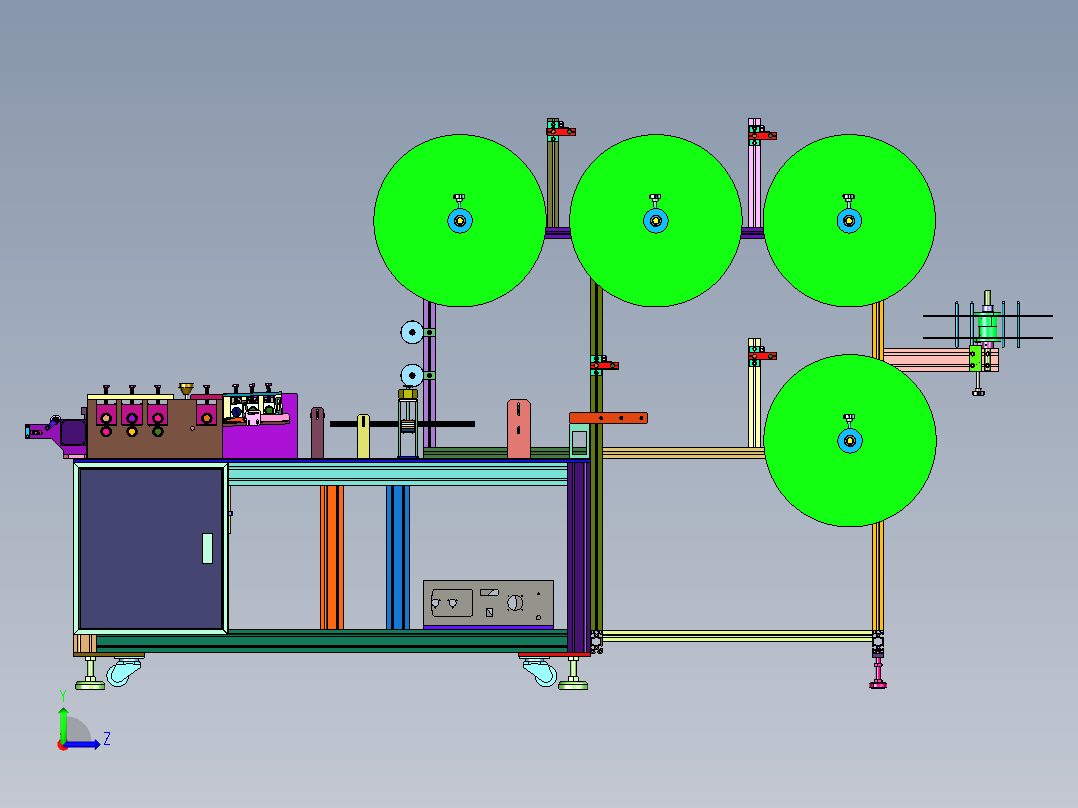Click the Z axis label of the triad
Image resolution: width=1078 pixels, height=808 pixels.
pyautogui.click(x=107, y=739)
